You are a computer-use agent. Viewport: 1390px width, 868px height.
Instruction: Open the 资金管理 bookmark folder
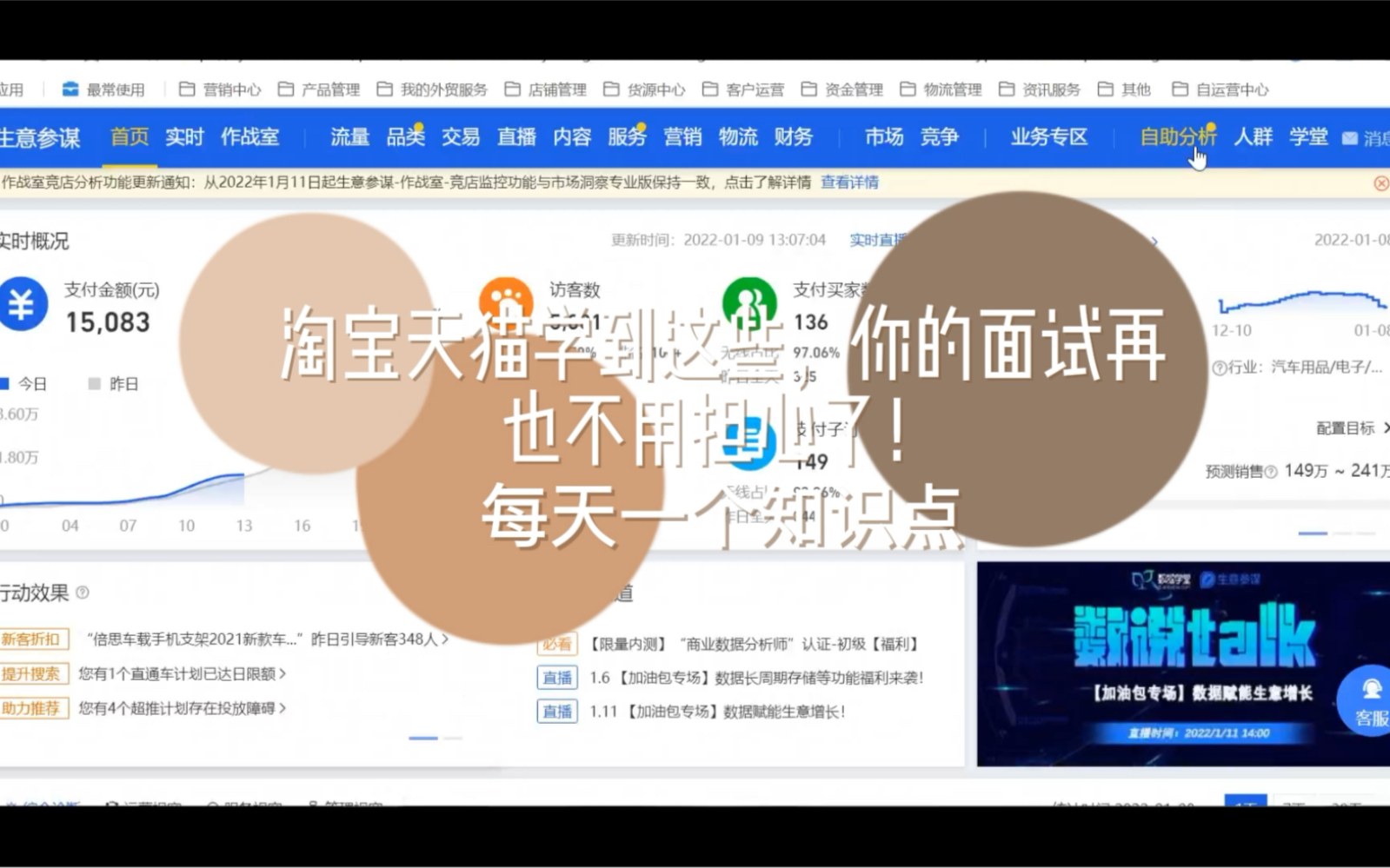[842, 89]
